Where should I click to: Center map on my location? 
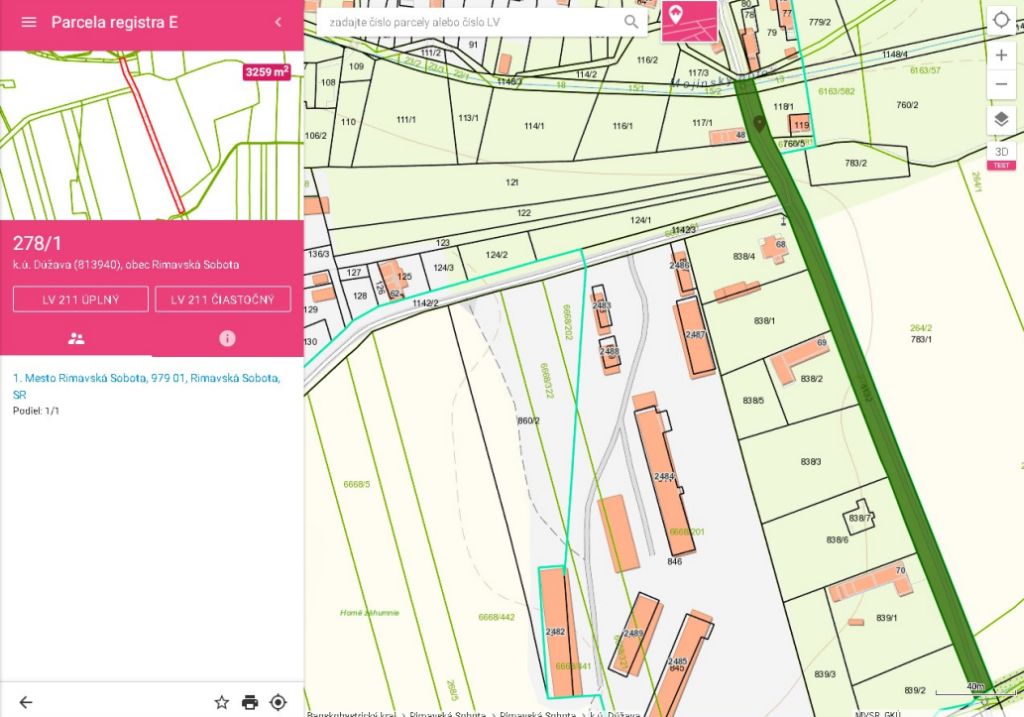[x=1001, y=20]
